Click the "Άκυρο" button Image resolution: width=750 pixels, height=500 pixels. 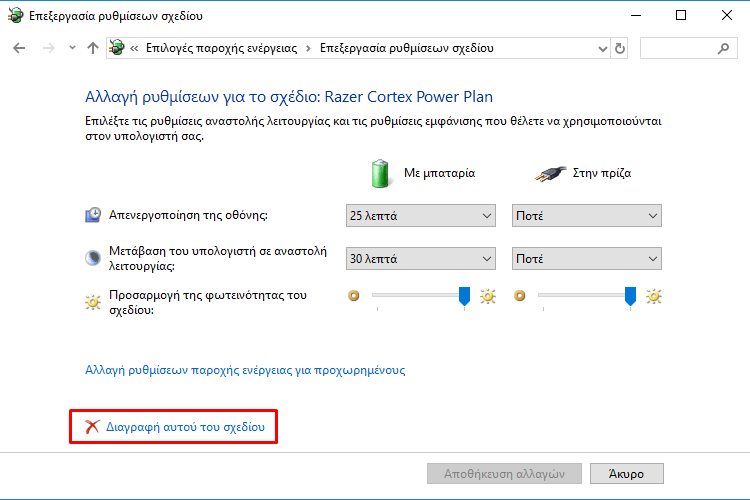point(627,474)
